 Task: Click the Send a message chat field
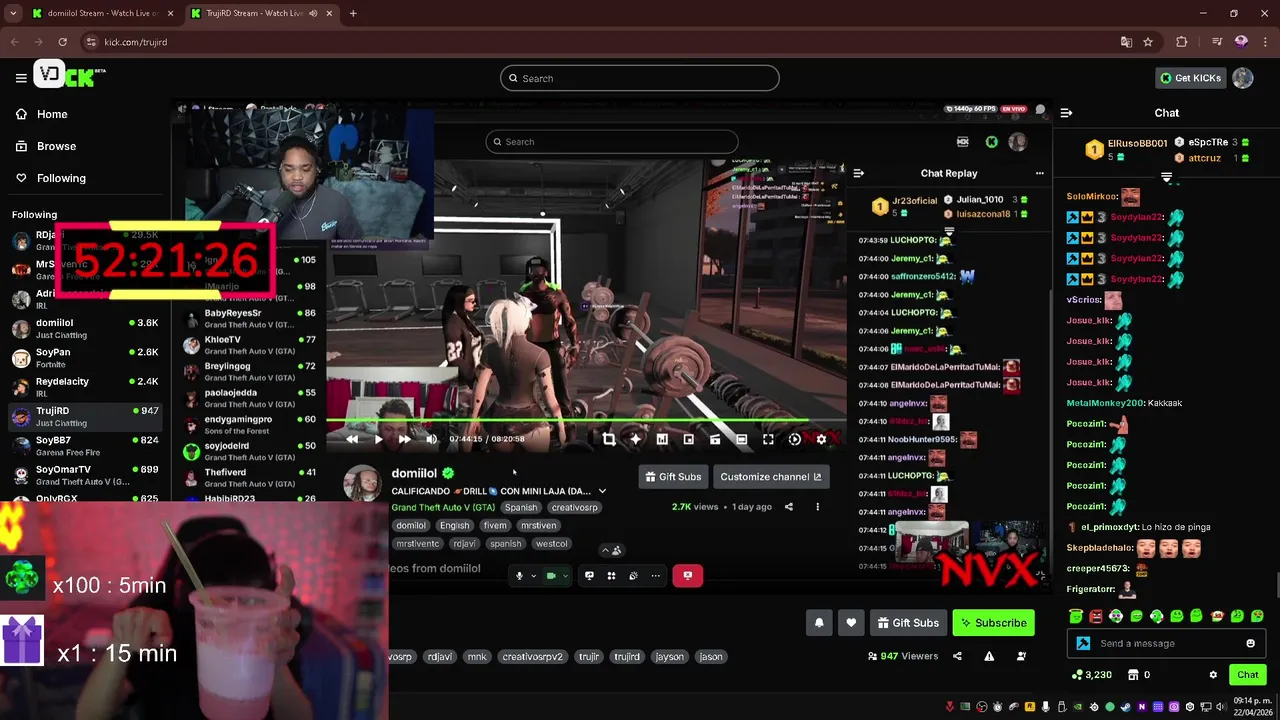coord(1166,643)
